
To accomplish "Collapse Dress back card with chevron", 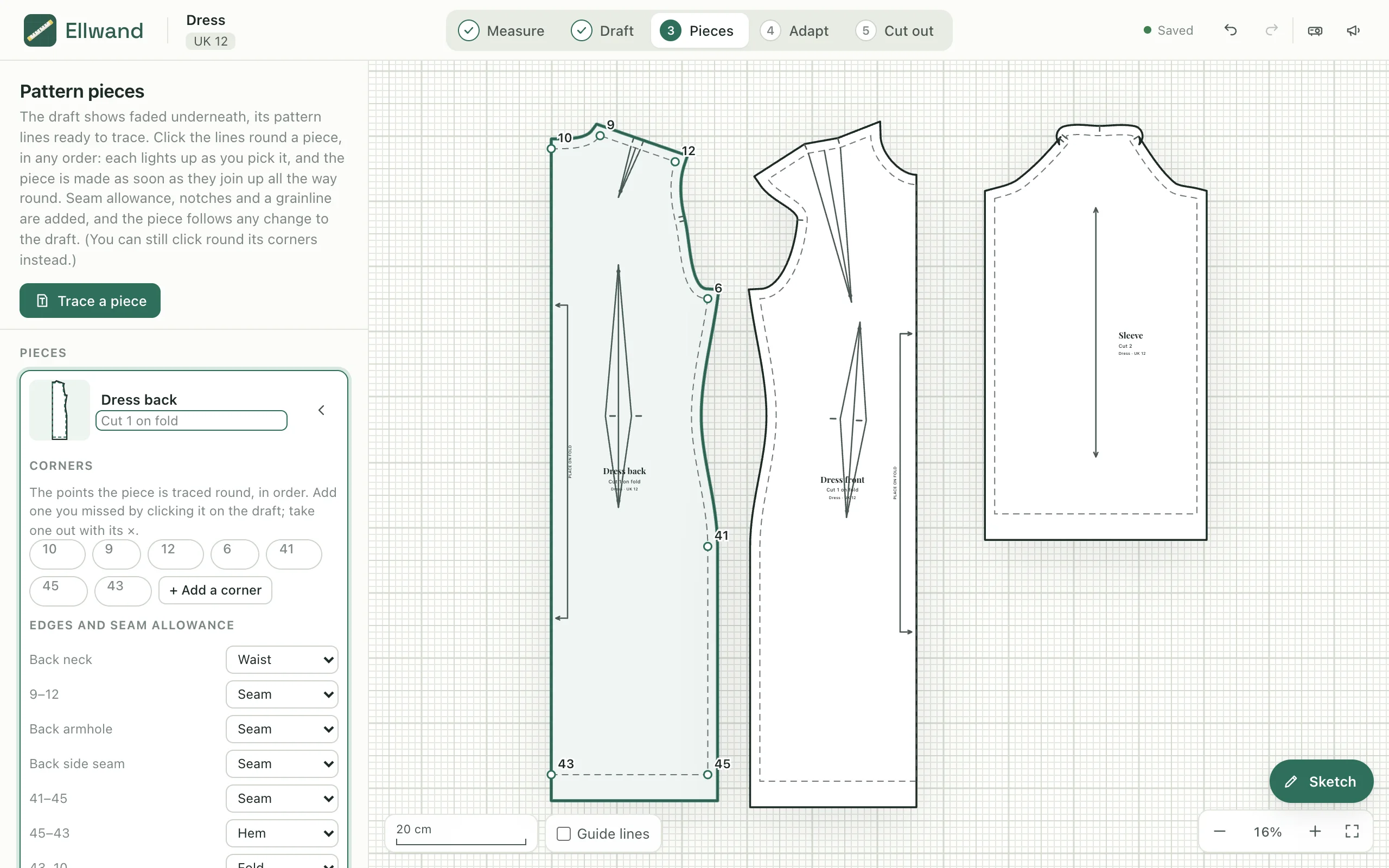I will tap(321, 410).
